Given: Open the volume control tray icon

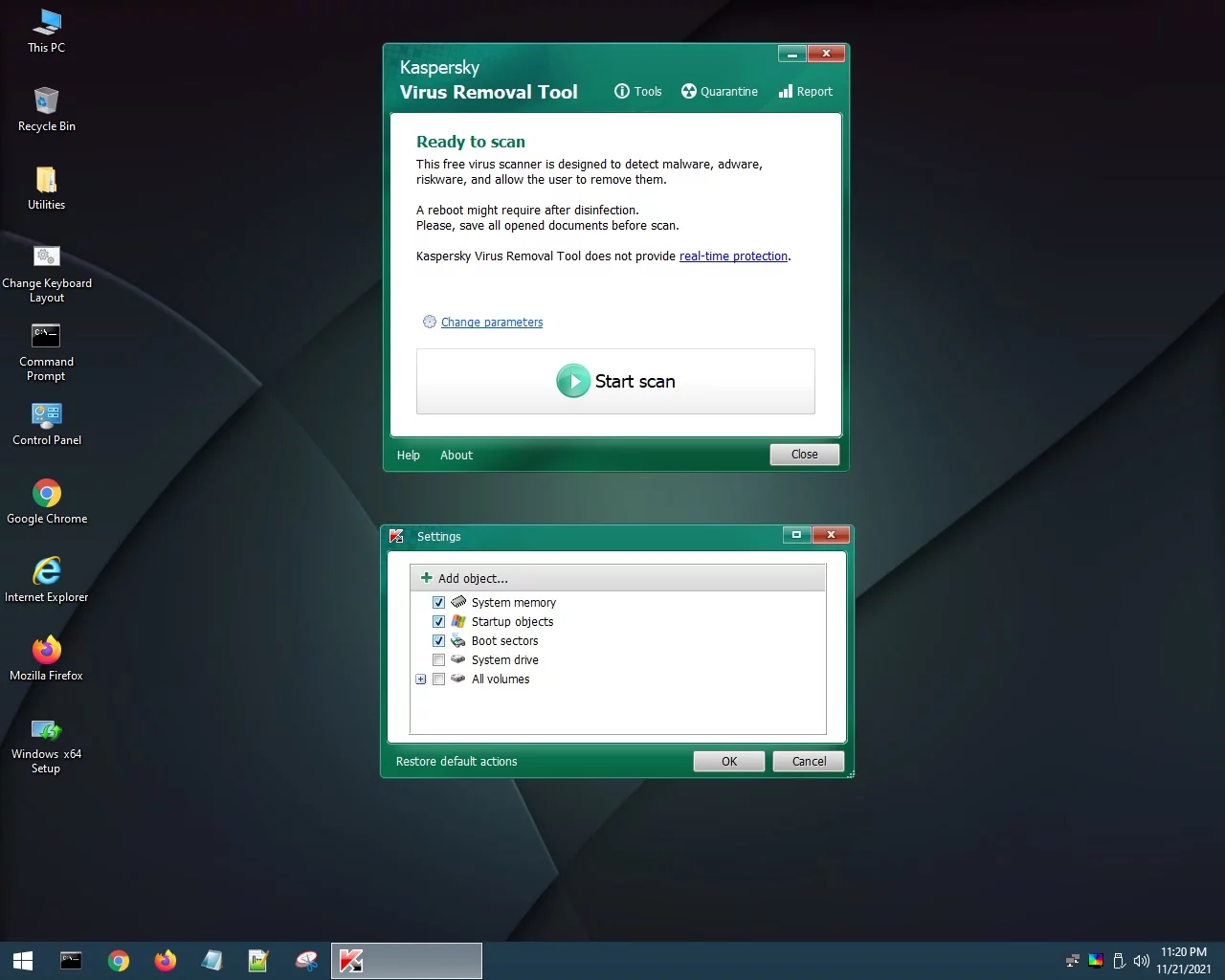Looking at the screenshot, I should click(x=1141, y=961).
